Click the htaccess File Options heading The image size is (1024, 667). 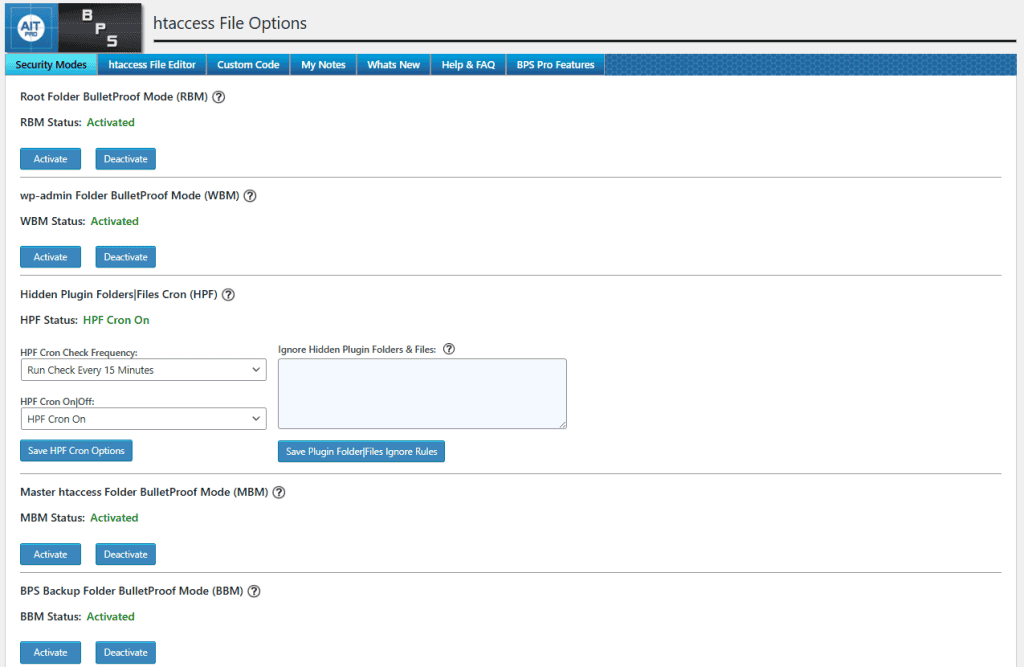click(x=230, y=24)
